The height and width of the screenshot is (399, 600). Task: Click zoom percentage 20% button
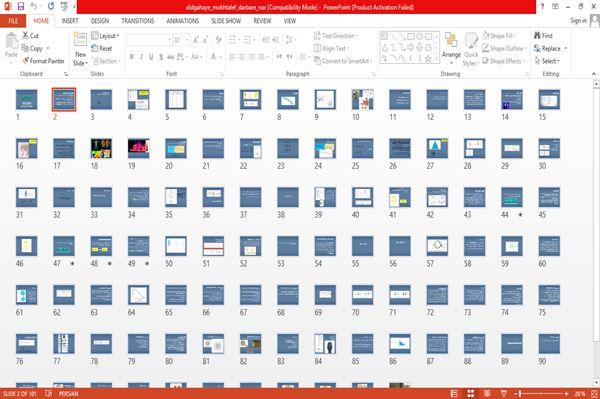pyautogui.click(x=580, y=394)
